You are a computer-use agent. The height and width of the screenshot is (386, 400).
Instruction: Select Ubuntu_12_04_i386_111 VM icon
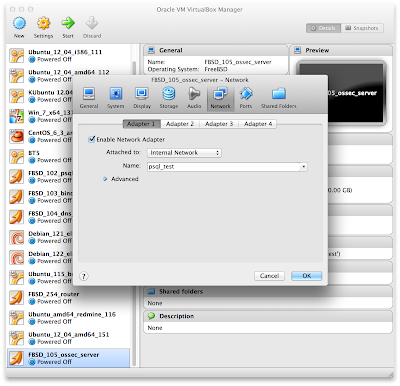pyautogui.click(x=17, y=56)
